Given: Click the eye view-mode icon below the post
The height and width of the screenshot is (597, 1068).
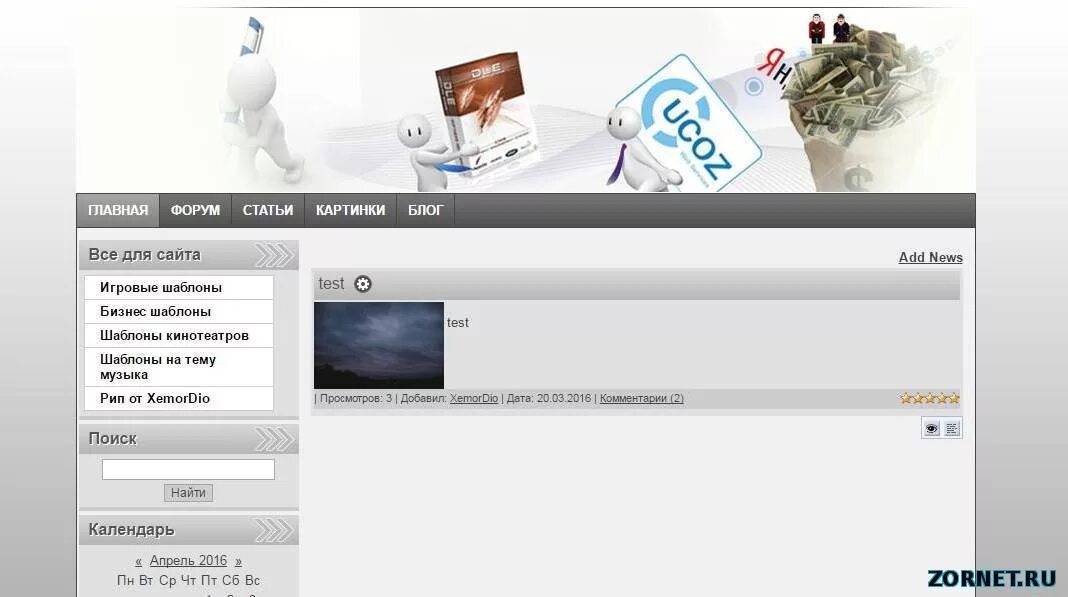Looking at the screenshot, I should click(x=931, y=428).
